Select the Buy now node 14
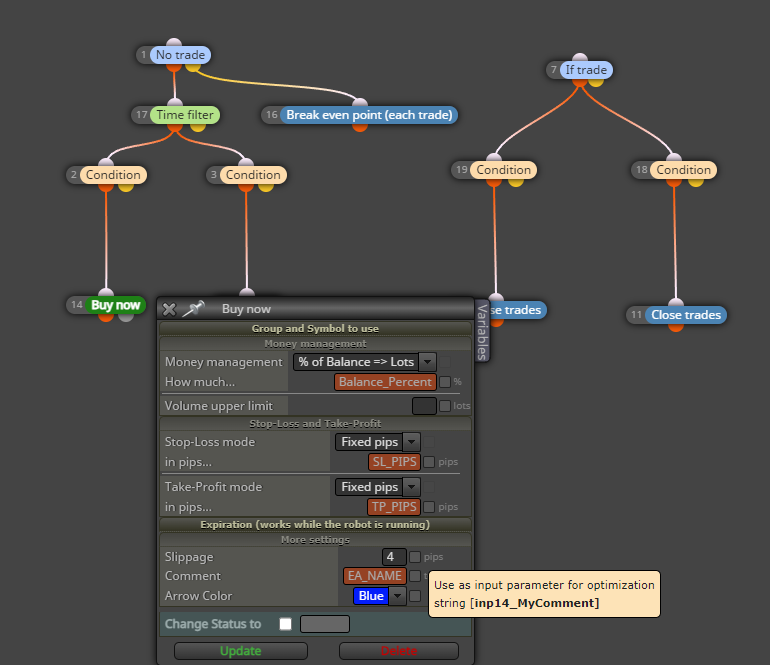770x665 pixels. [115, 305]
